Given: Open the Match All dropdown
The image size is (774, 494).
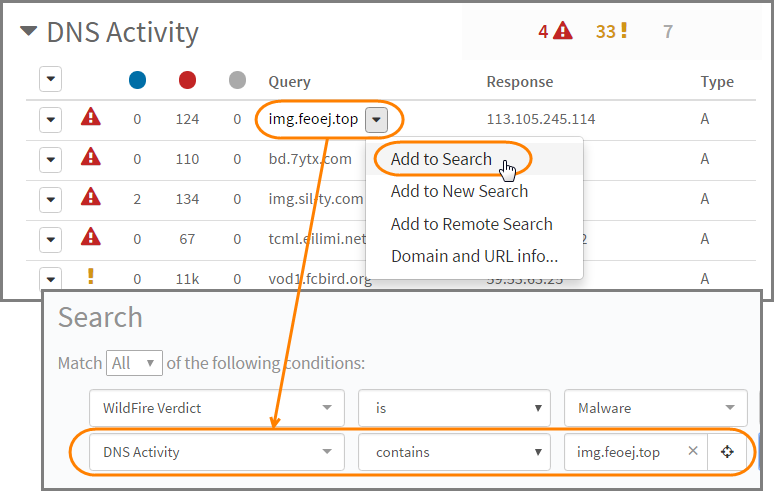Looking at the screenshot, I should click(x=135, y=363).
